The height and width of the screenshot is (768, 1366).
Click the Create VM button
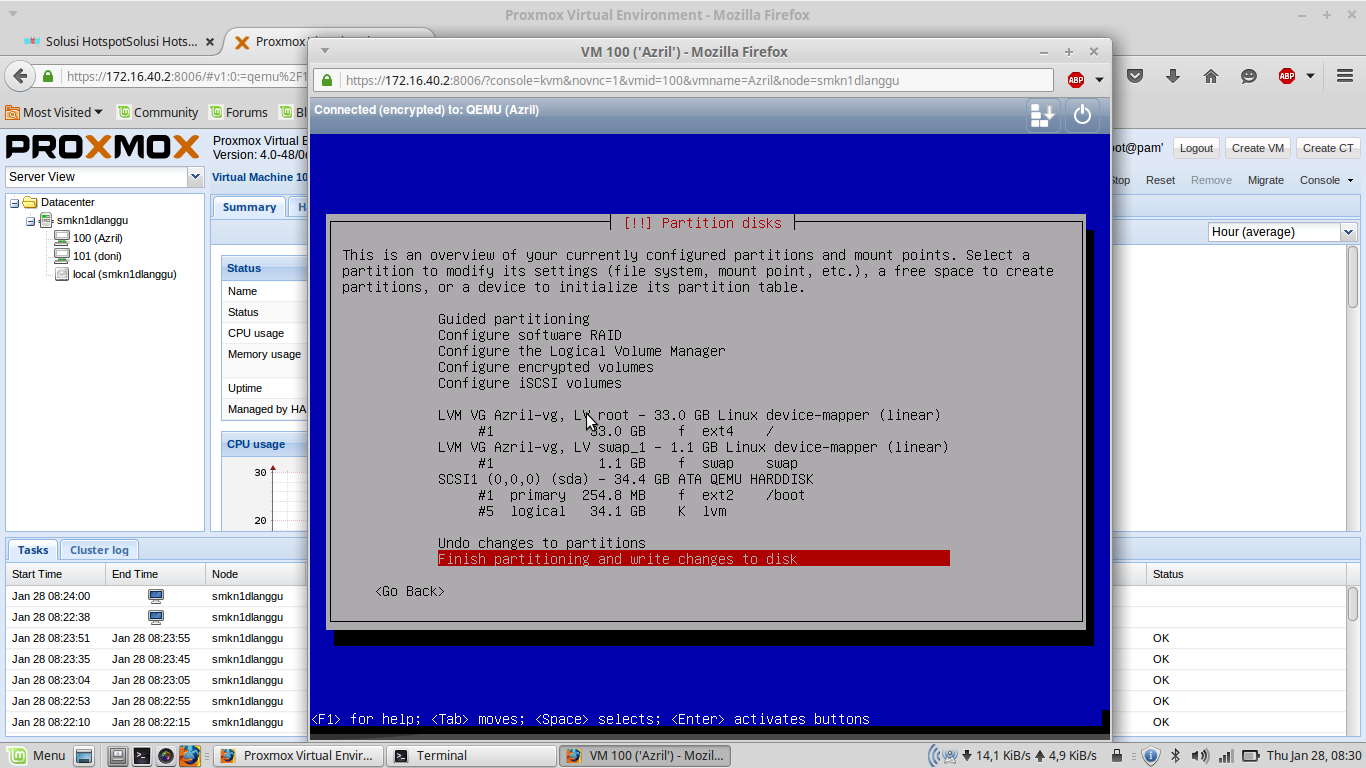tap(1257, 148)
